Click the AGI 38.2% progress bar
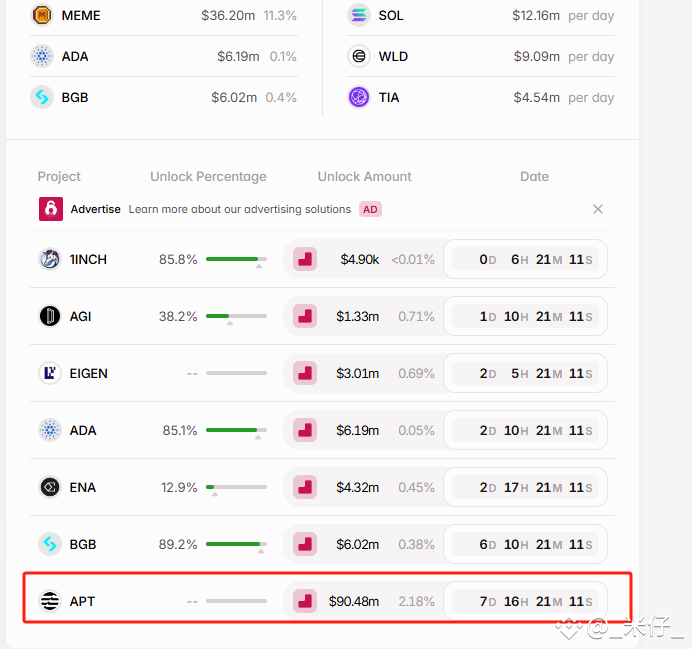 click(236, 316)
